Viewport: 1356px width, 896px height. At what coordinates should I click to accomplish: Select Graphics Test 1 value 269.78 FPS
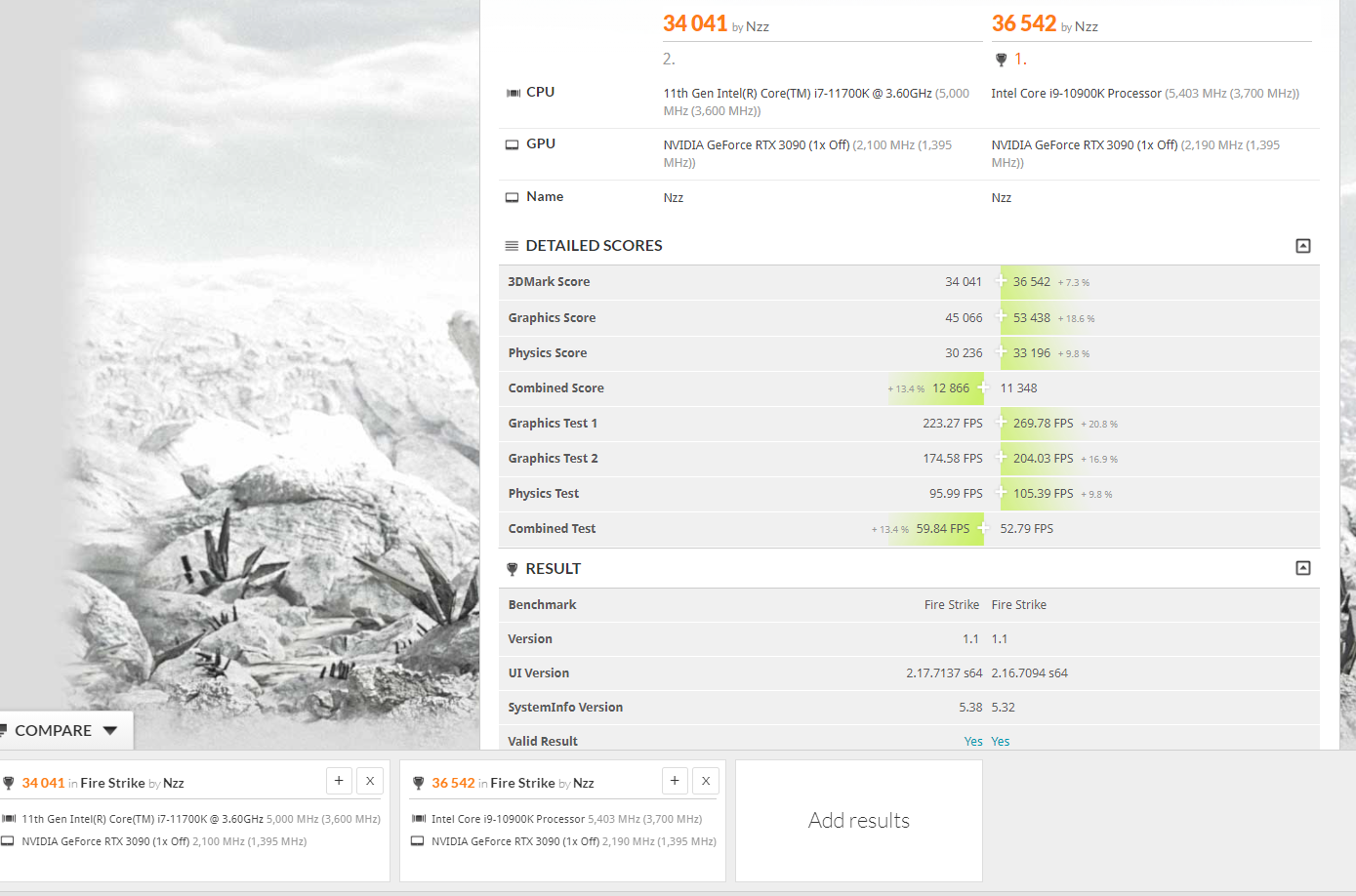[x=1044, y=424]
